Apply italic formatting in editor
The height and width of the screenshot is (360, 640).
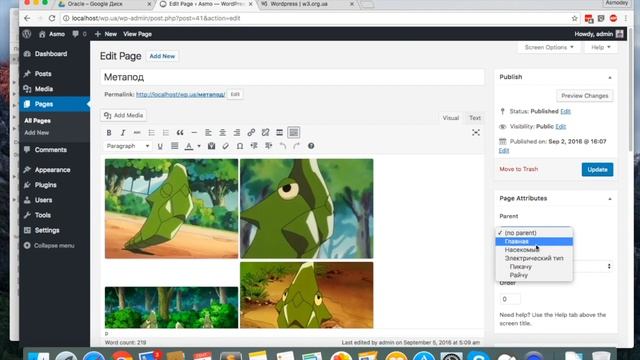coord(123,133)
